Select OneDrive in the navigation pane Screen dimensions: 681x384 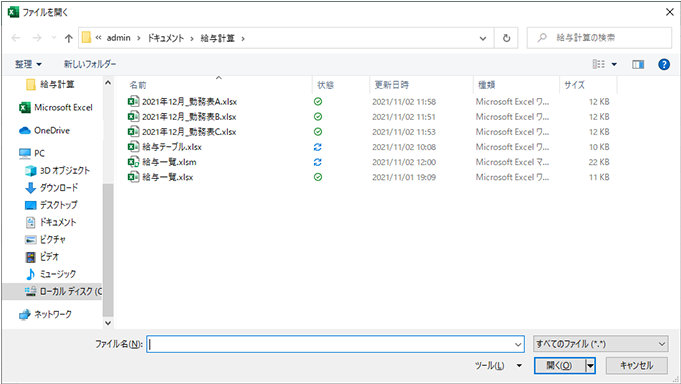pos(44,130)
